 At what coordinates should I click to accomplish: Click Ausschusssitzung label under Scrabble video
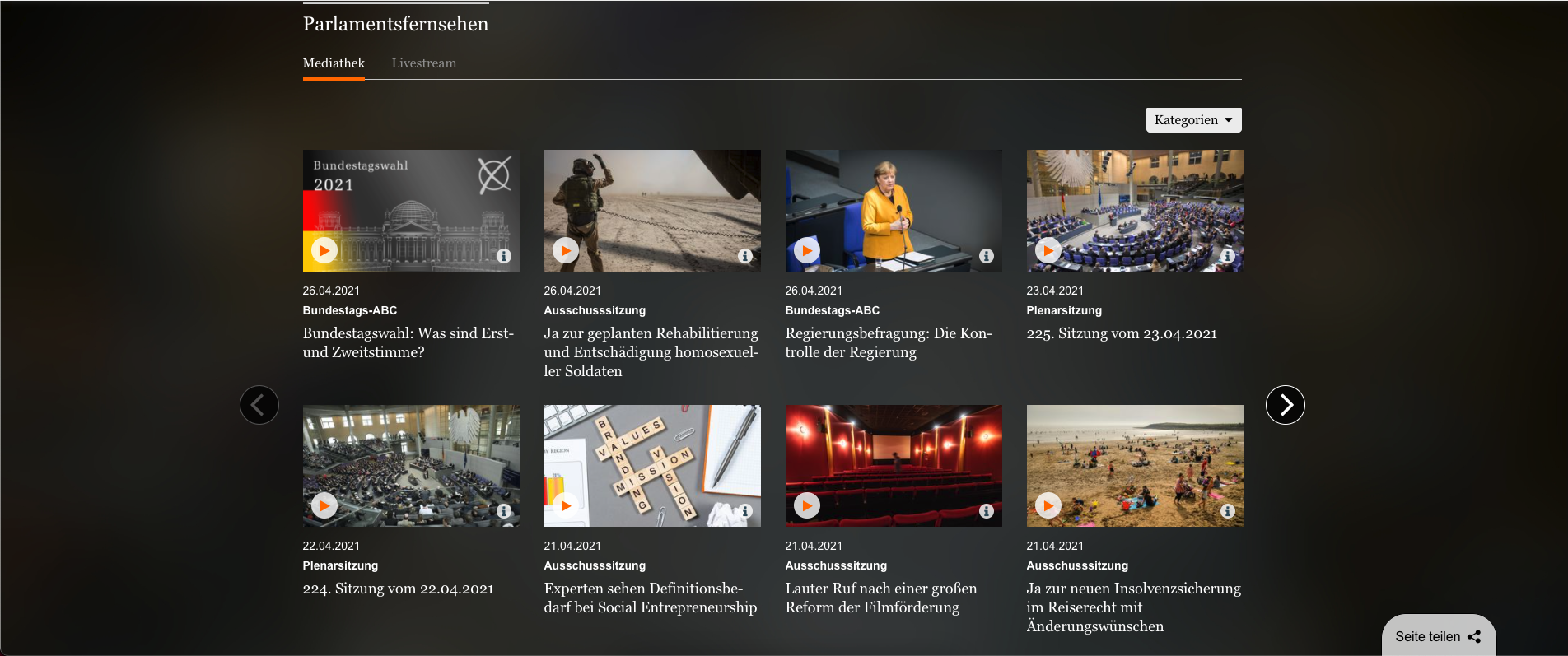595,565
